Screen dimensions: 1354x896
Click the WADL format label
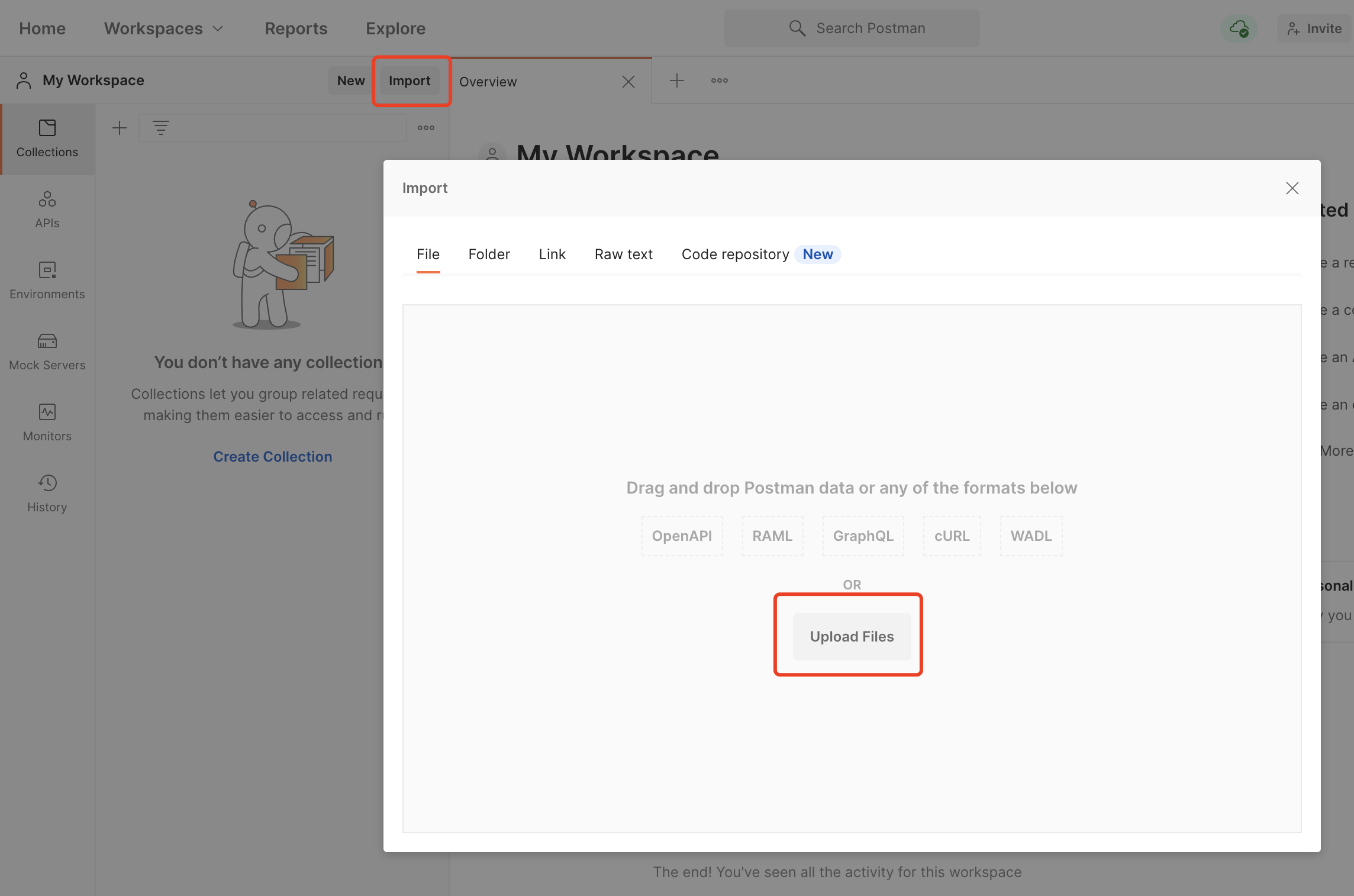tap(1031, 536)
